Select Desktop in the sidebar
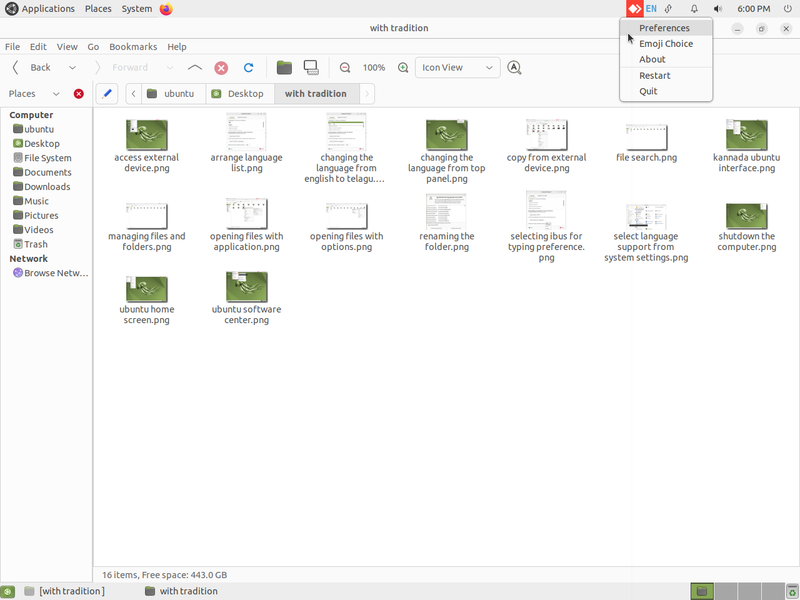This screenshot has width=800, height=600. [36, 144]
